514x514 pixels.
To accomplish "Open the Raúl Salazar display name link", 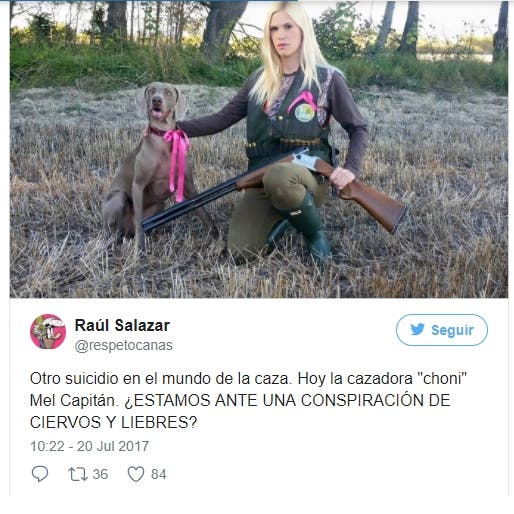I will [122, 325].
